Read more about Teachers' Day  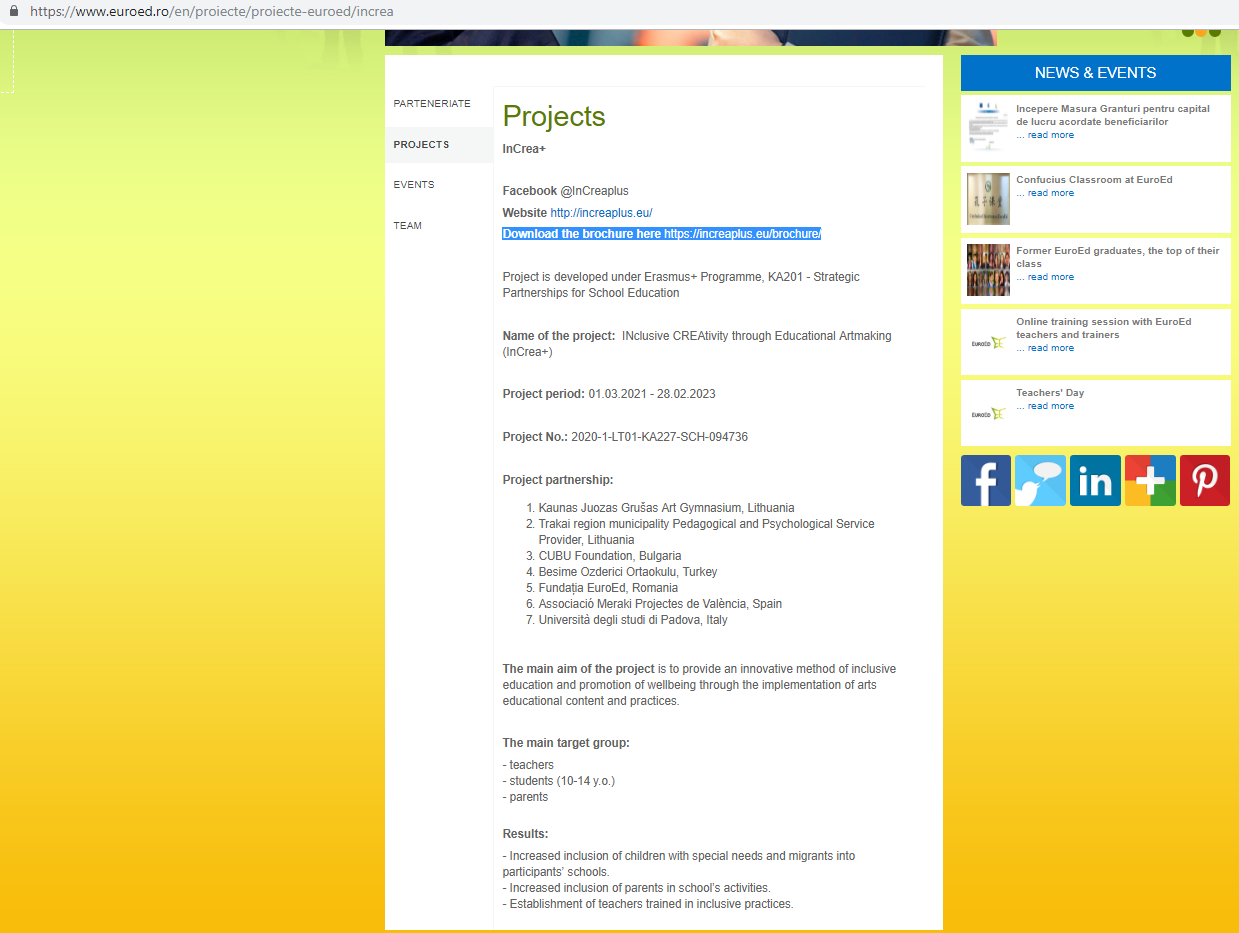1050,406
